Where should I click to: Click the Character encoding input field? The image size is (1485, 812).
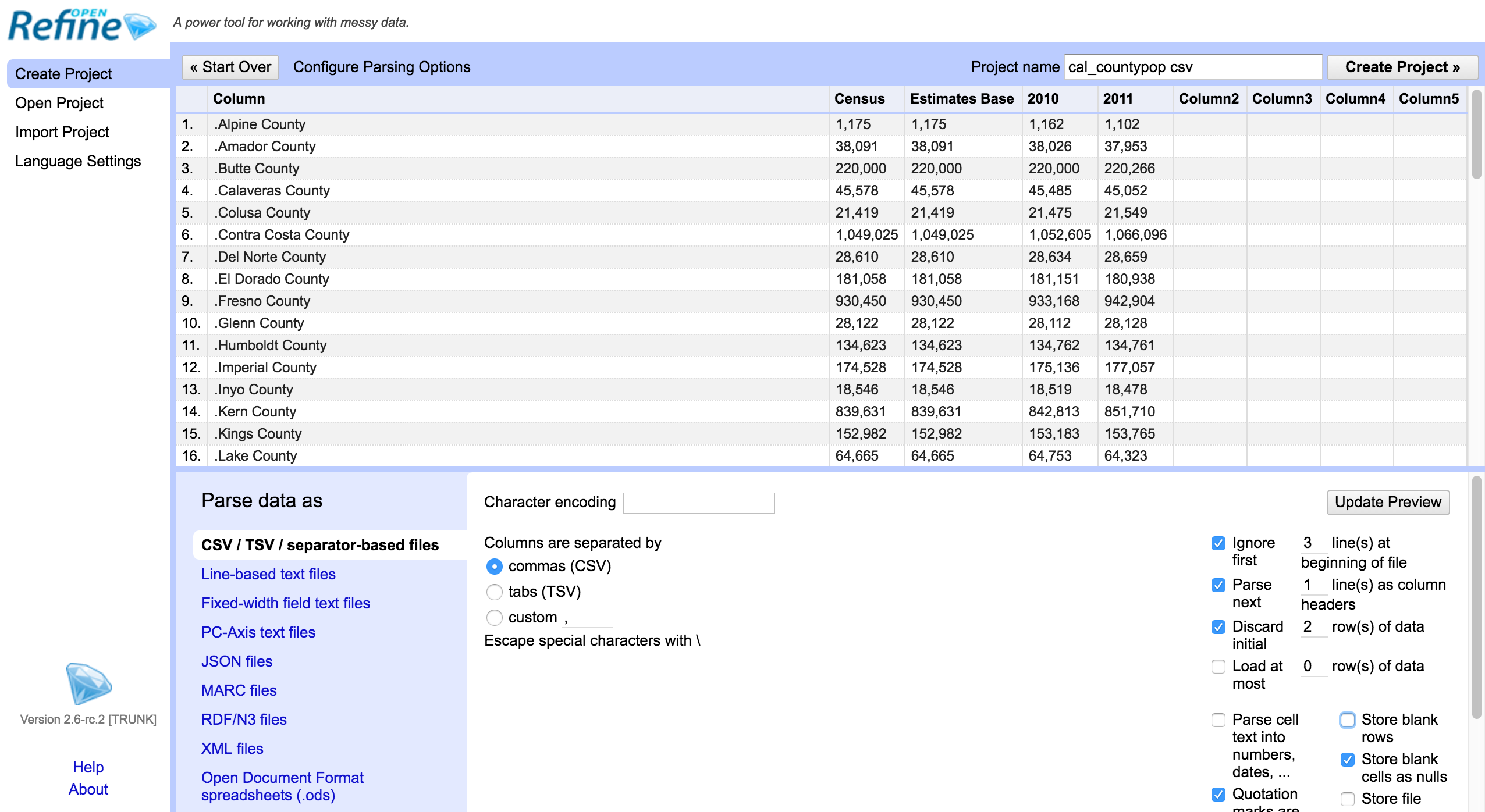(x=698, y=503)
